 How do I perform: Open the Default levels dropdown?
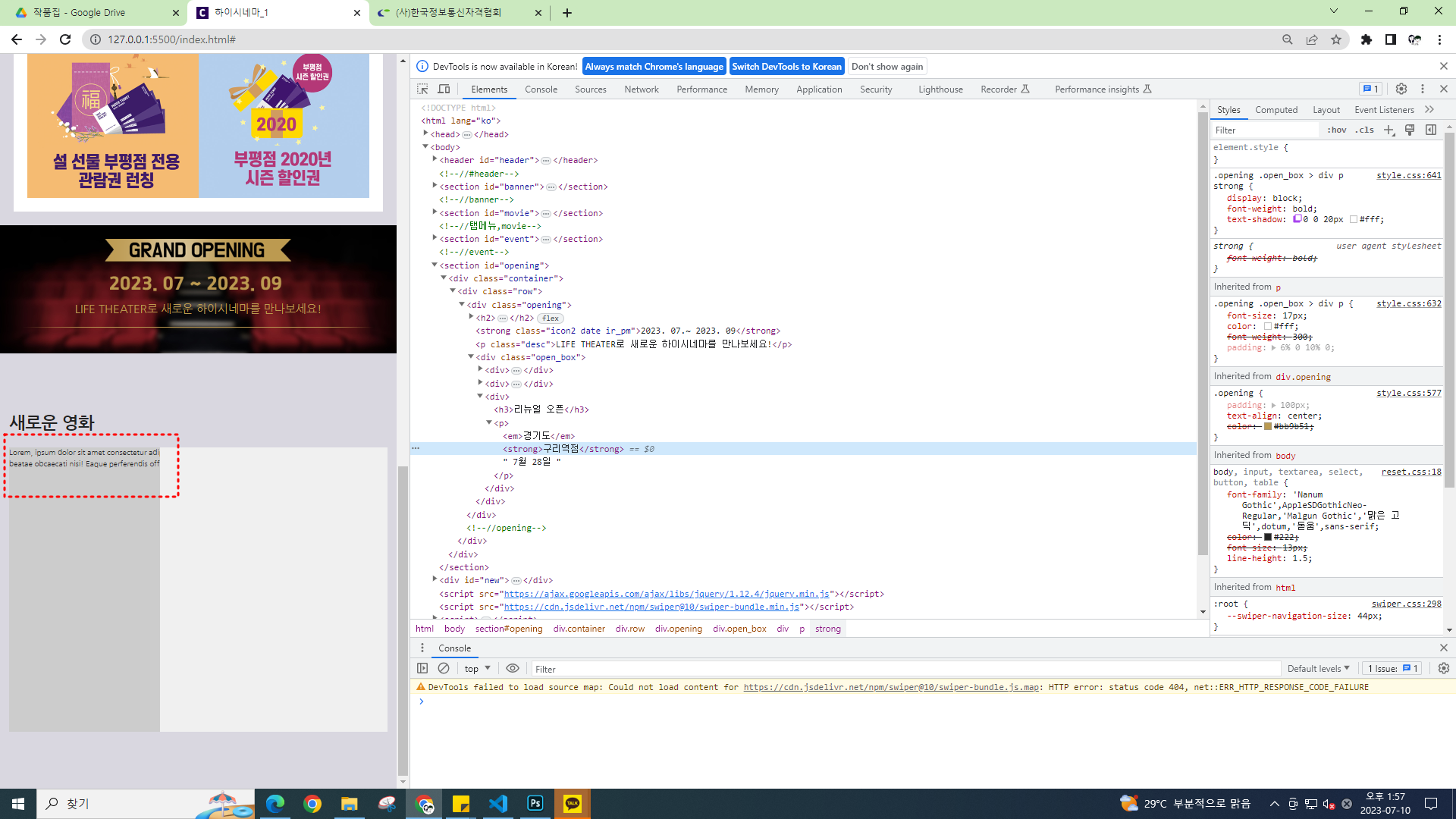1318,668
